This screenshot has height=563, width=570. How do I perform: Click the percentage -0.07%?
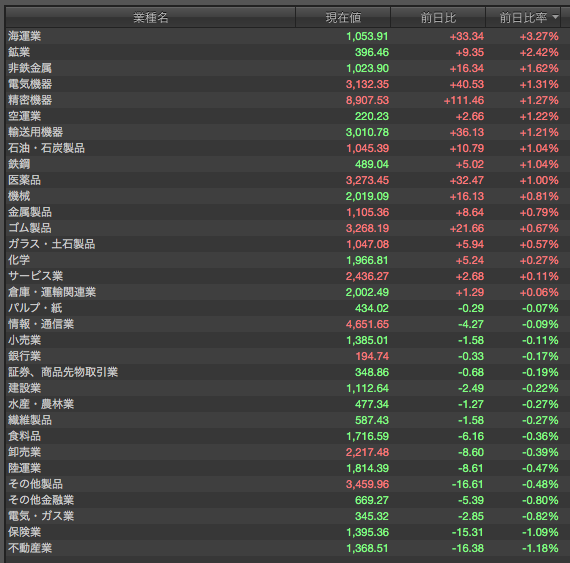coord(540,308)
